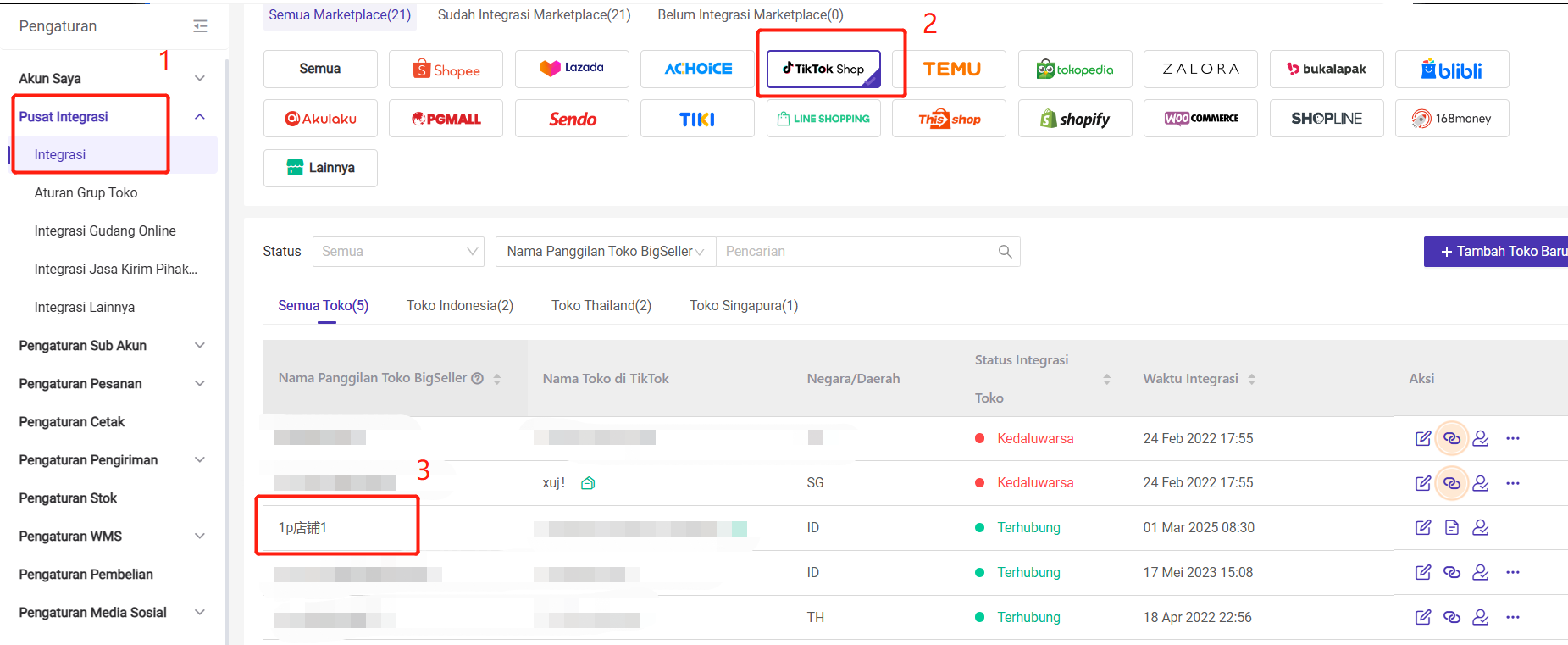Expand Pengaturan Pengiriman in sidebar
The image size is (1568, 645).
tap(200, 459)
